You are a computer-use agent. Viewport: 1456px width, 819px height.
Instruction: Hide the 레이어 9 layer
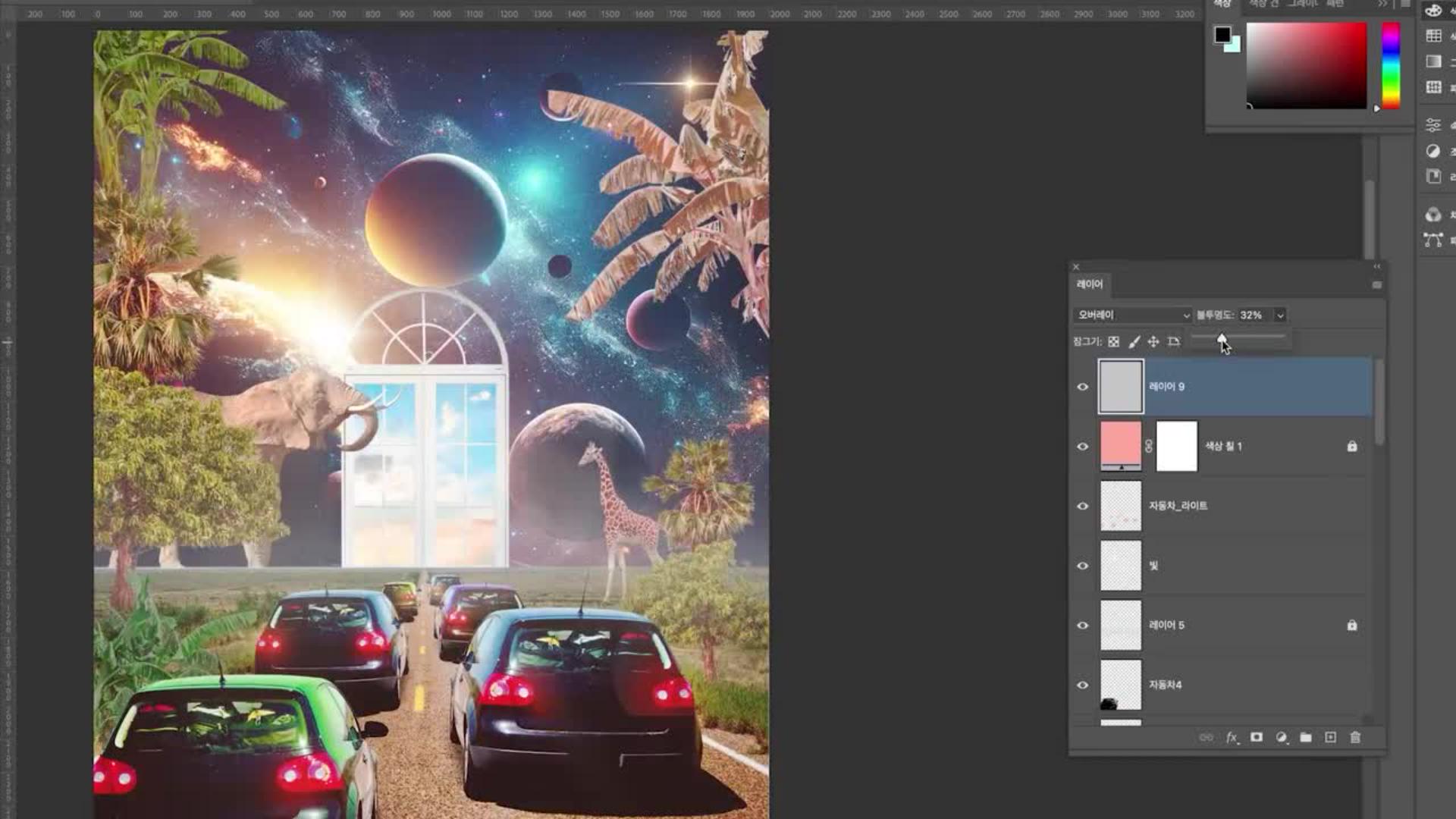pyautogui.click(x=1083, y=387)
